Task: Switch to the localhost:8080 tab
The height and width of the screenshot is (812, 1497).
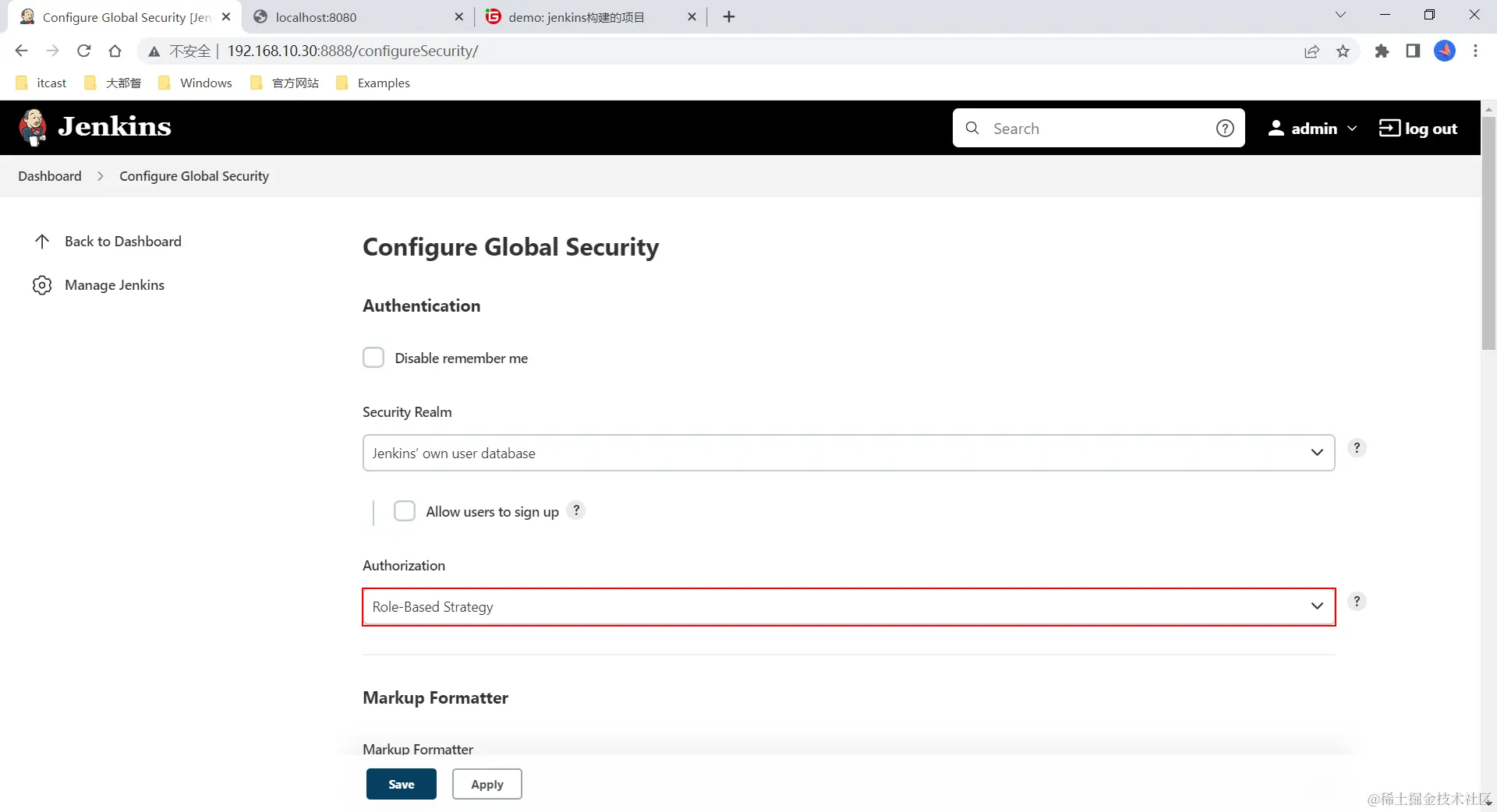Action: tap(358, 17)
